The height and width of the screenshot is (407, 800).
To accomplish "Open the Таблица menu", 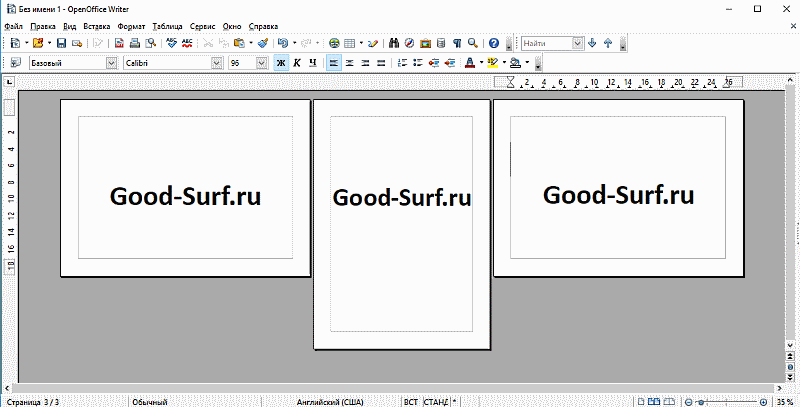I will tap(167, 26).
